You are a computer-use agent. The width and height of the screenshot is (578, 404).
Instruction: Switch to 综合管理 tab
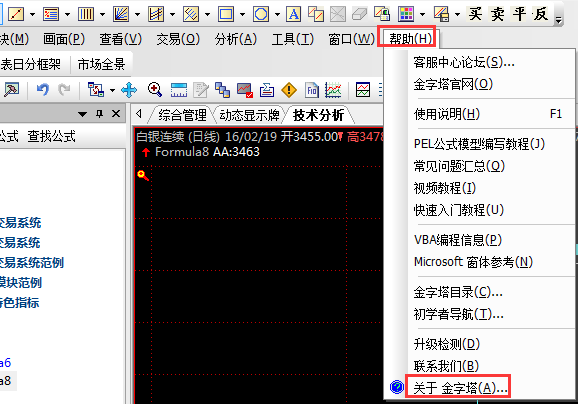click(x=182, y=115)
